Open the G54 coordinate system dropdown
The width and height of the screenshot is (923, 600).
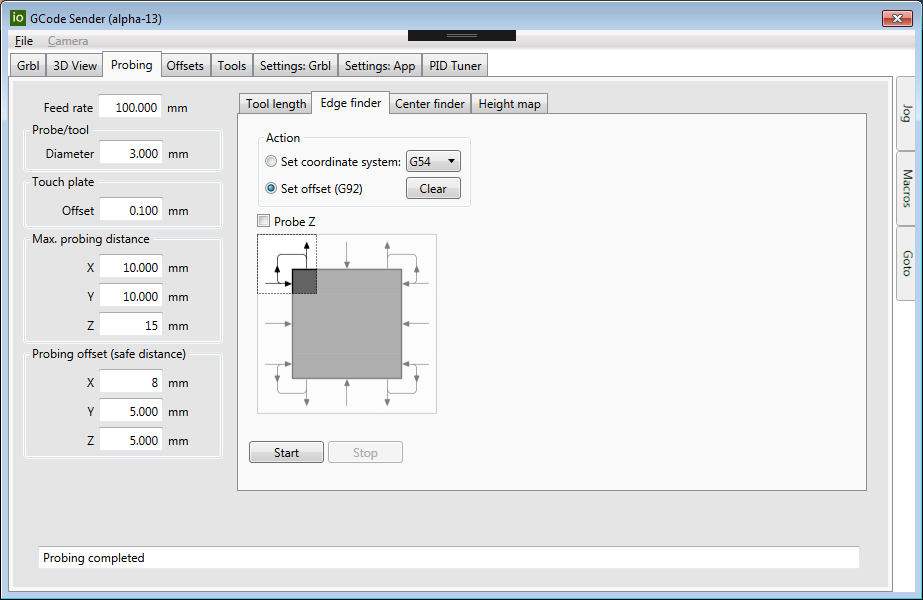[x=433, y=162]
